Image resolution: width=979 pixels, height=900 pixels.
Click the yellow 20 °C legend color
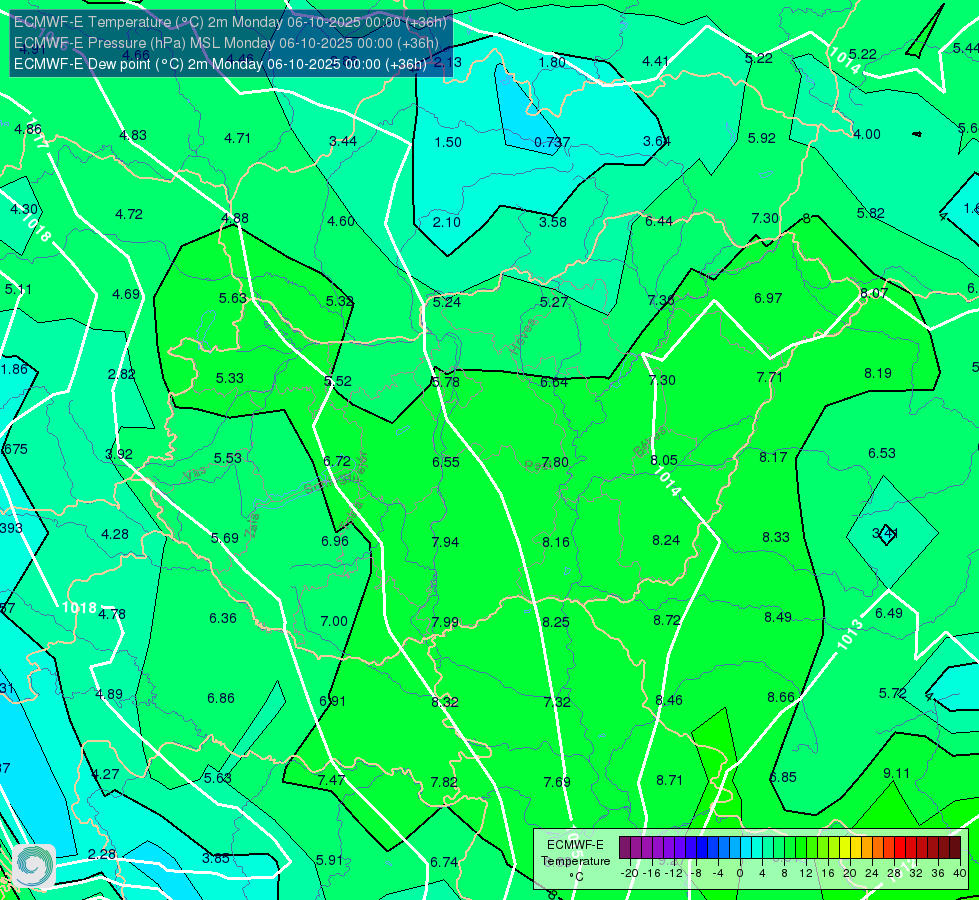[x=845, y=848]
